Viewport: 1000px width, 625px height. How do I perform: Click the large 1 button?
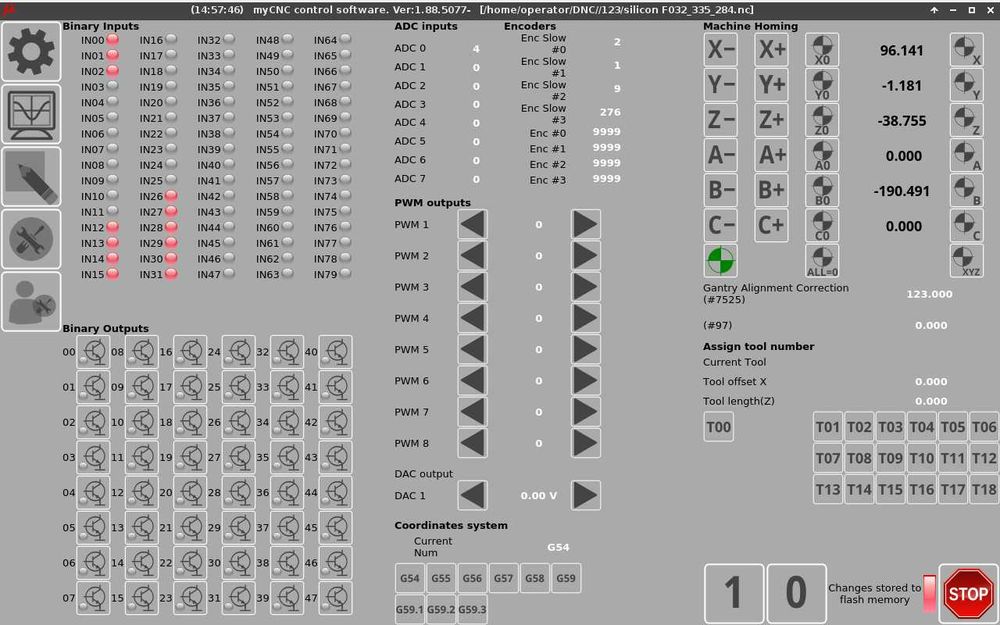point(733,593)
